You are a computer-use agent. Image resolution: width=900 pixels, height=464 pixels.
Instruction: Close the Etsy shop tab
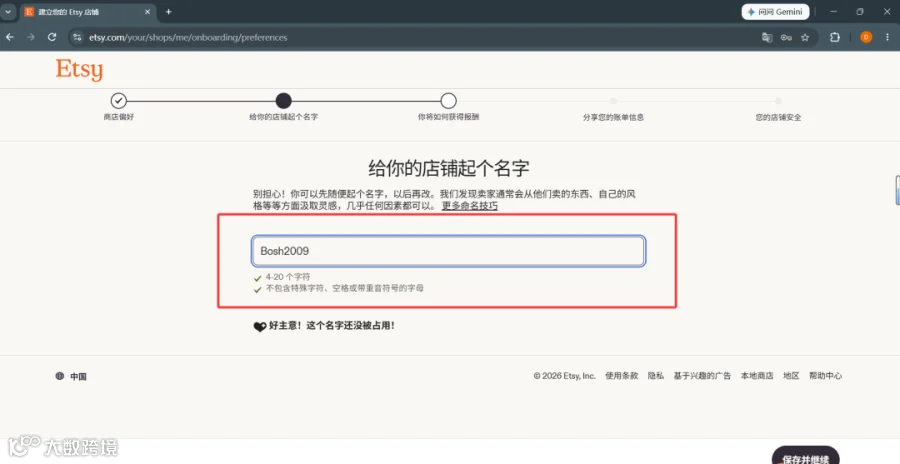pyautogui.click(x=148, y=11)
